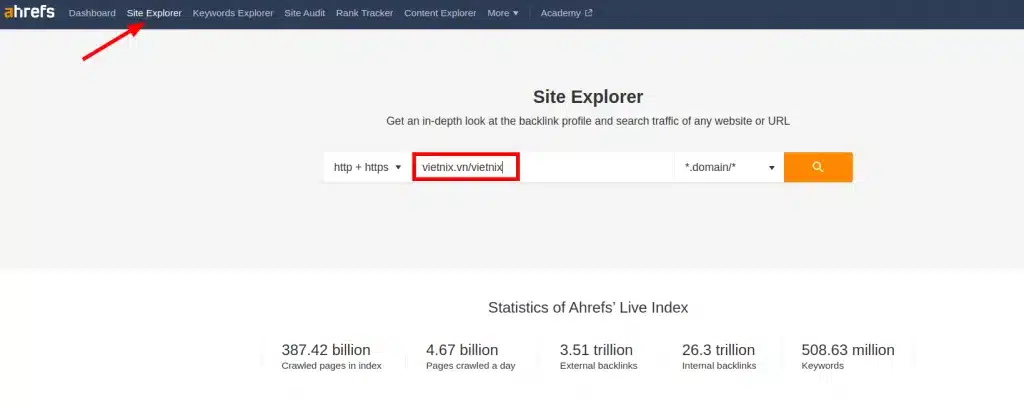The width and height of the screenshot is (1024, 410).
Task: Select the Keywords statistic label
Action: (823, 366)
